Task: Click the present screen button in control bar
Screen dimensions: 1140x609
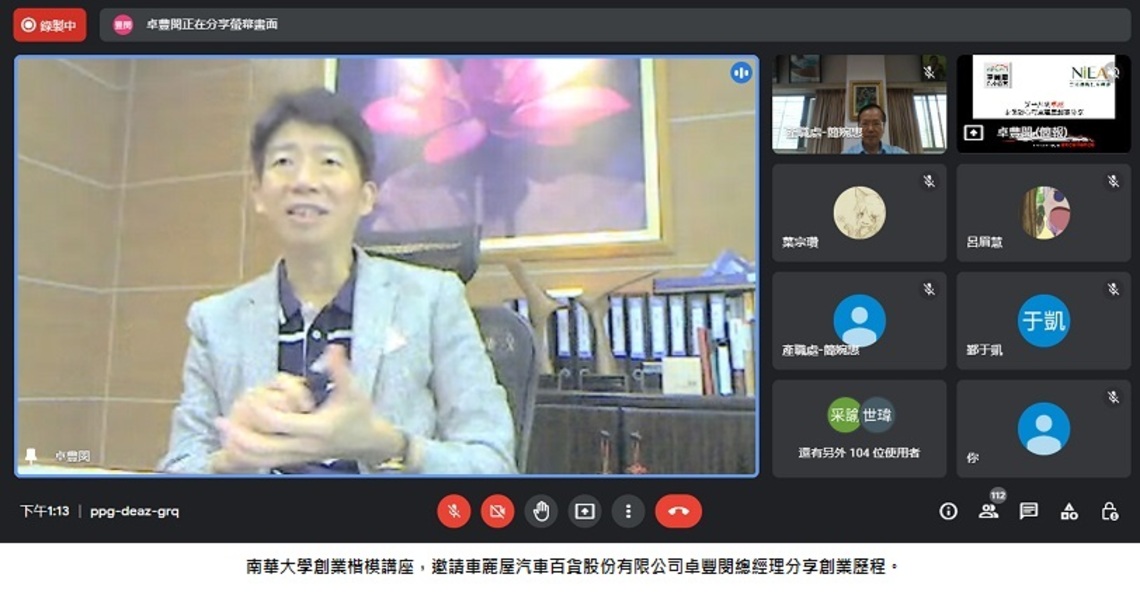Action: (x=585, y=512)
